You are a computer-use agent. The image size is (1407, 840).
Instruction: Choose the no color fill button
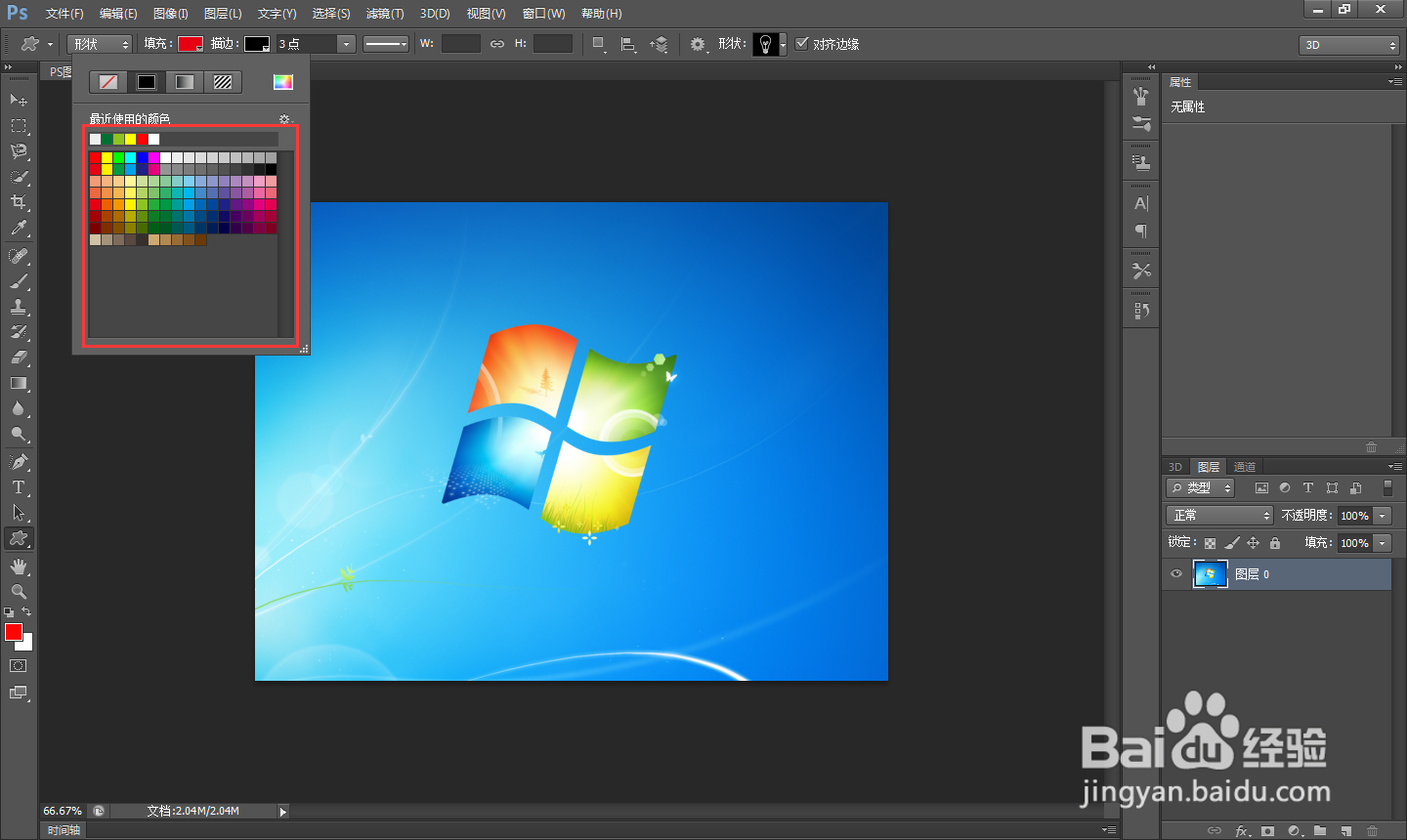[x=108, y=82]
